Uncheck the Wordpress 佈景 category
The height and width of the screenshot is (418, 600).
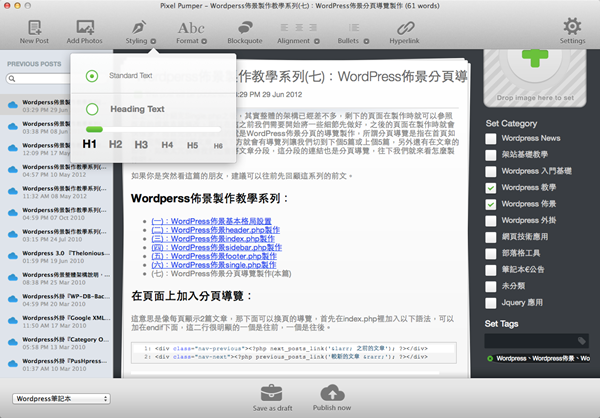point(491,204)
